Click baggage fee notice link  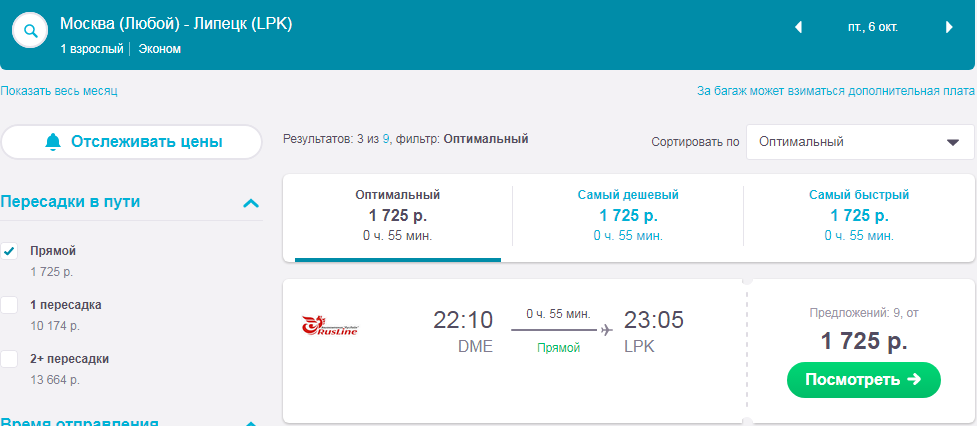pyautogui.click(x=836, y=91)
